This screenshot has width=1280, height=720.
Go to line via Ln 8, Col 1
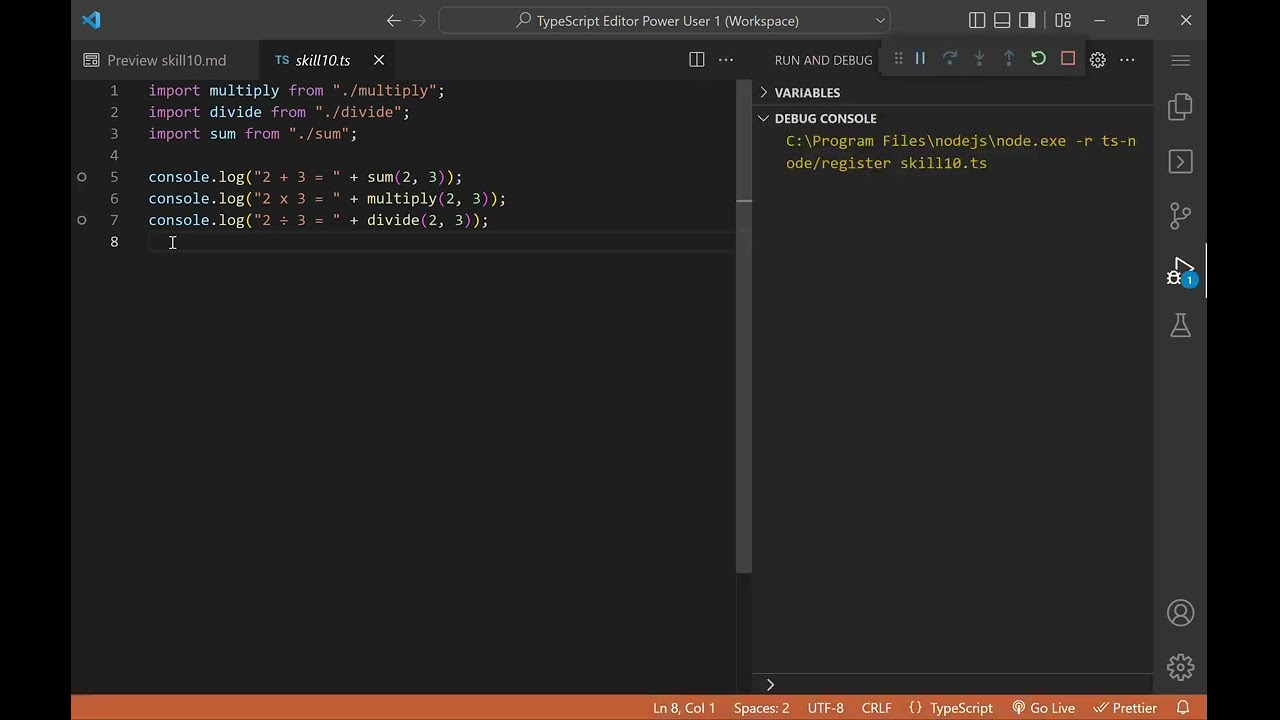click(684, 708)
